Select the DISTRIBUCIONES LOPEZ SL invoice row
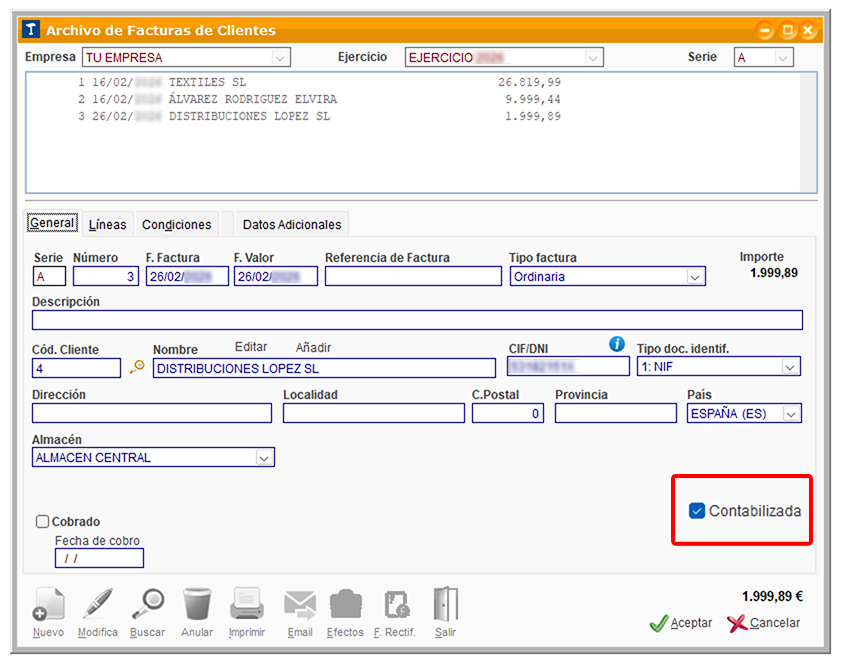The image size is (843, 665). (250, 116)
